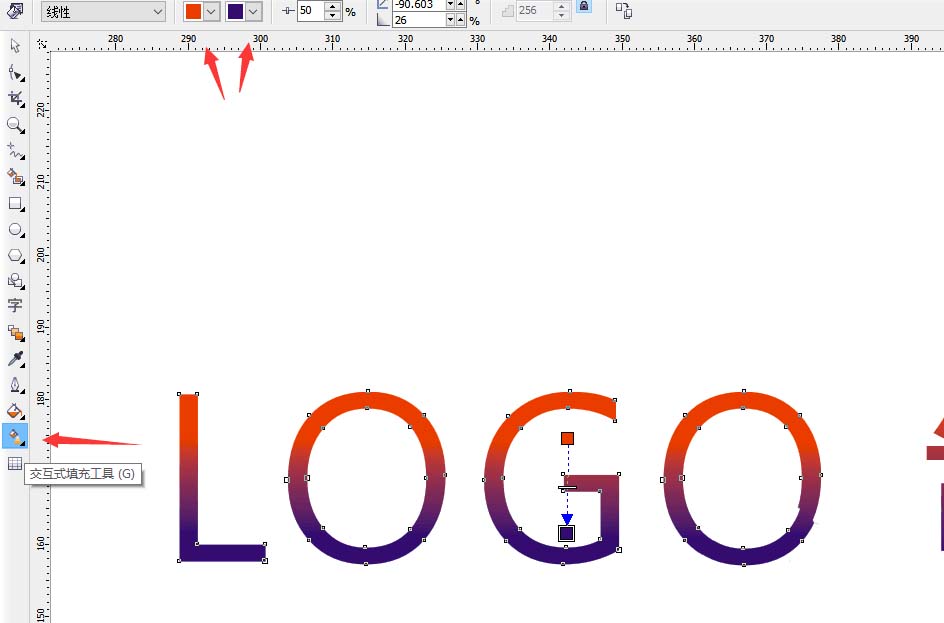Image resolution: width=944 pixels, height=623 pixels.
Task: Open the orange start color dropdown
Action: [210, 11]
